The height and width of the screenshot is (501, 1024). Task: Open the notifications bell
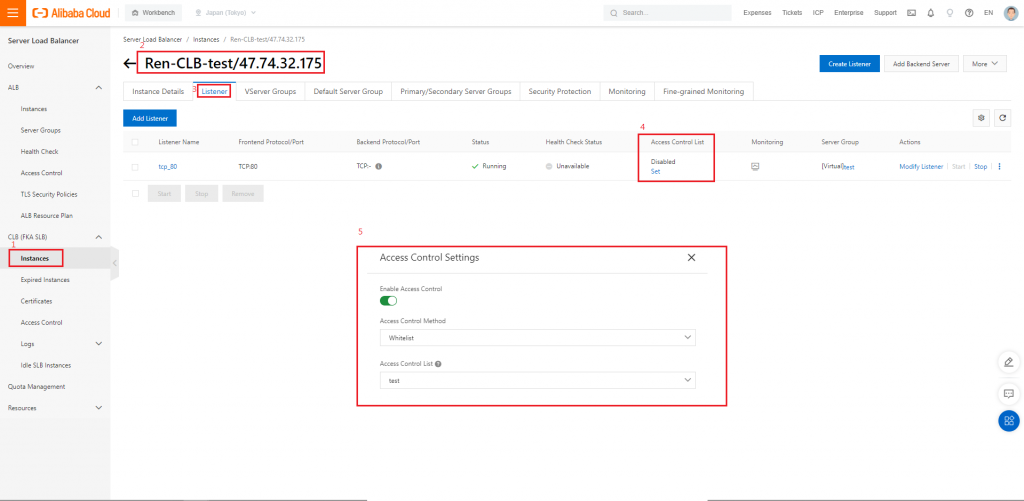pos(931,12)
